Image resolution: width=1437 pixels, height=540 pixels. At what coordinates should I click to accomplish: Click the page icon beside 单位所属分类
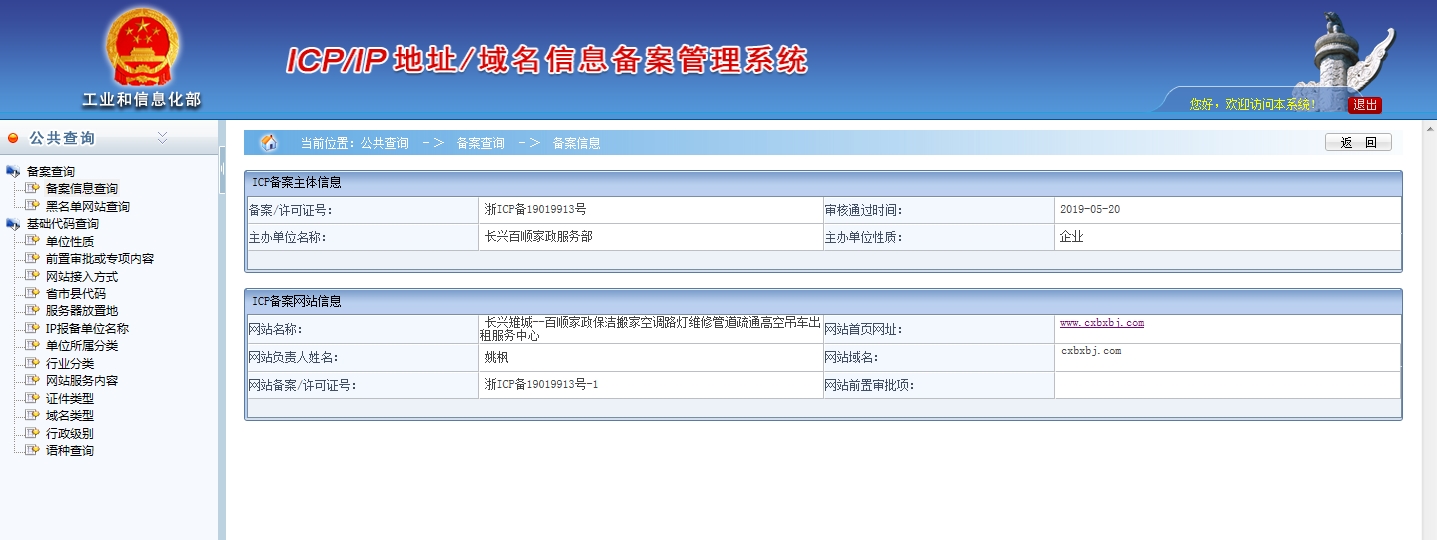coord(33,345)
